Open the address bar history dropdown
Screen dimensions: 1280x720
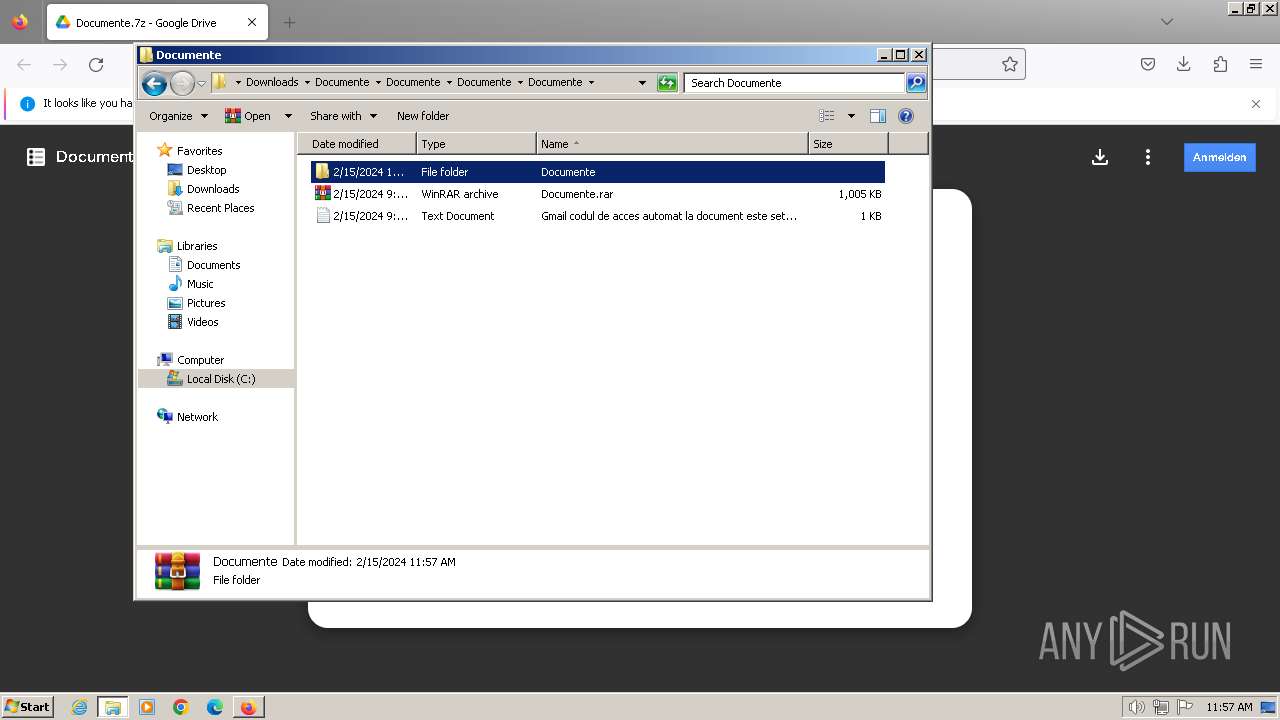(642, 83)
